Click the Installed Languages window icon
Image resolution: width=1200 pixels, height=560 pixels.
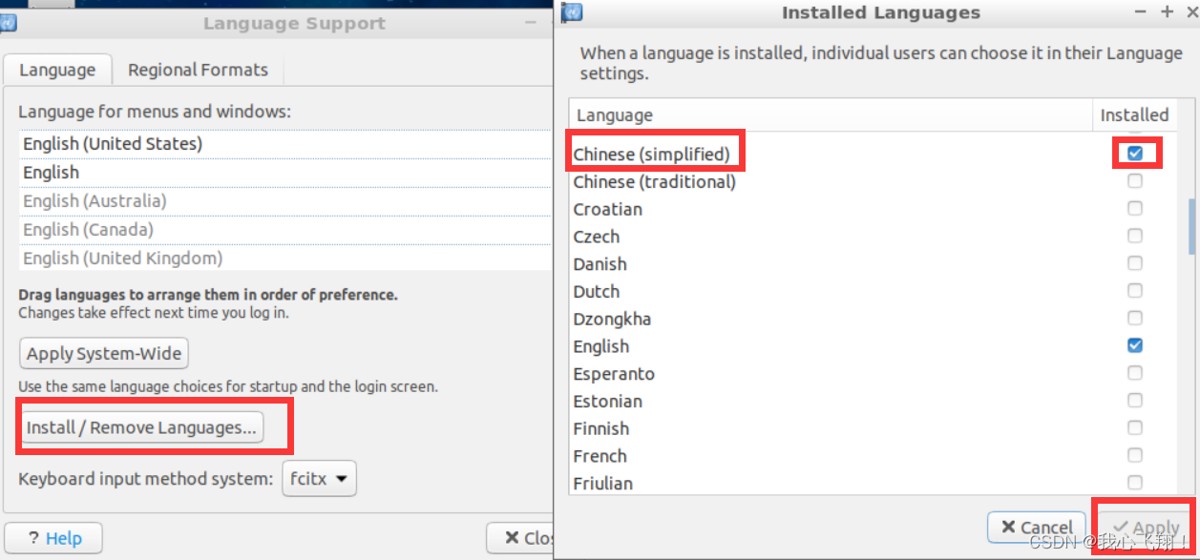coord(572,12)
